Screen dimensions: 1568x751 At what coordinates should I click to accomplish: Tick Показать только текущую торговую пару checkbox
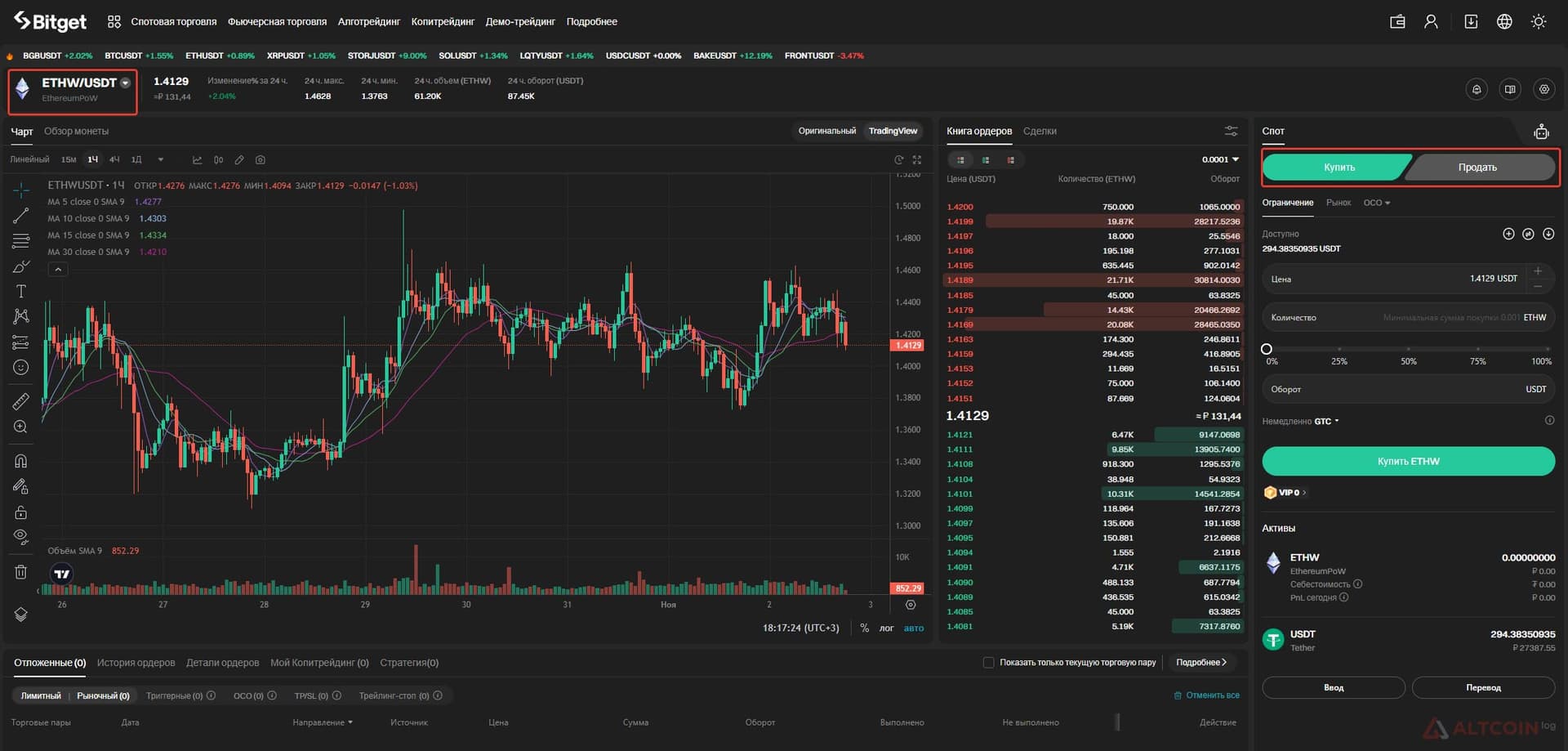click(988, 663)
